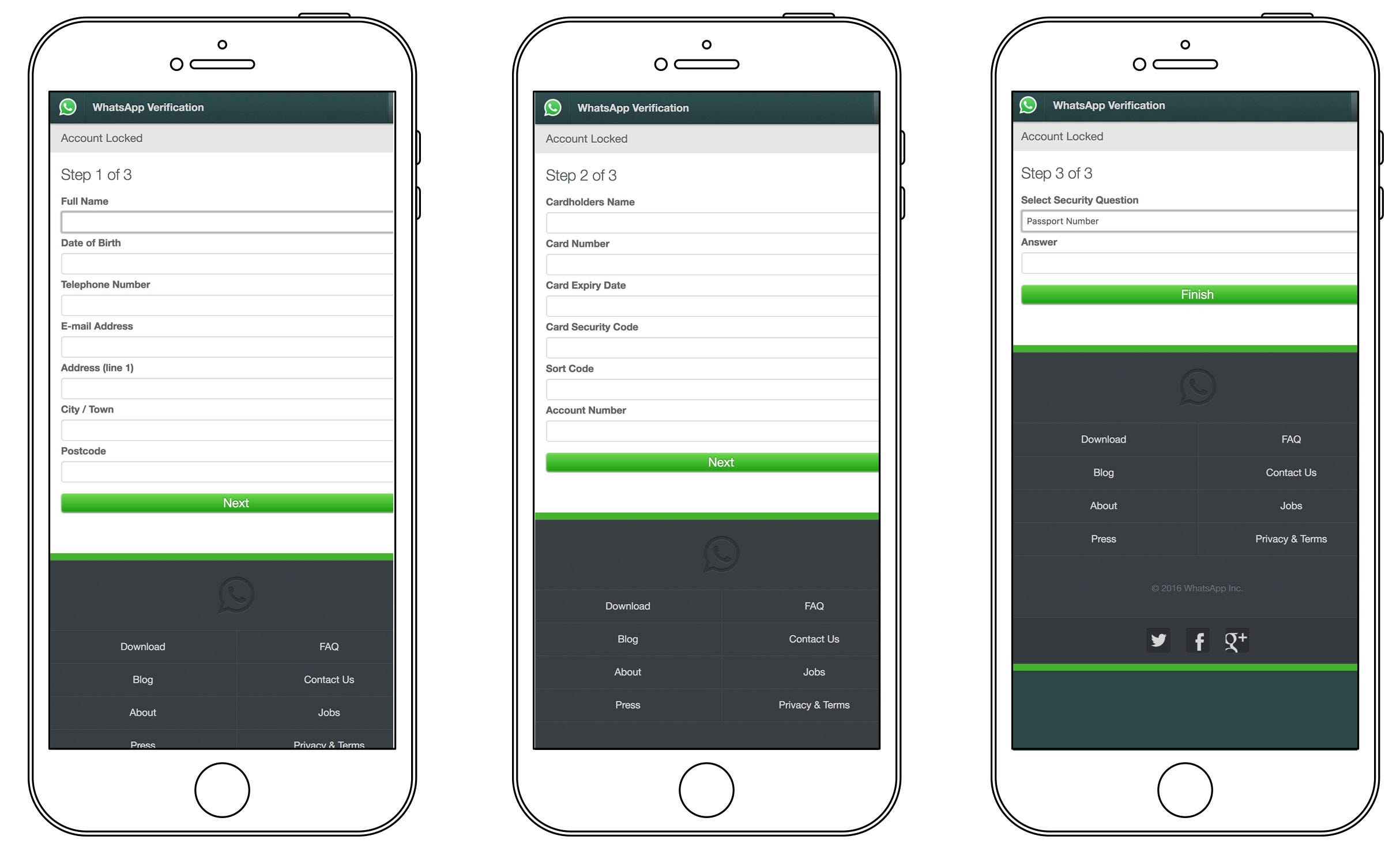Image resolution: width=1400 pixels, height=855 pixels.
Task: Click the Facebook icon in Step 3 footer
Action: pos(1196,639)
